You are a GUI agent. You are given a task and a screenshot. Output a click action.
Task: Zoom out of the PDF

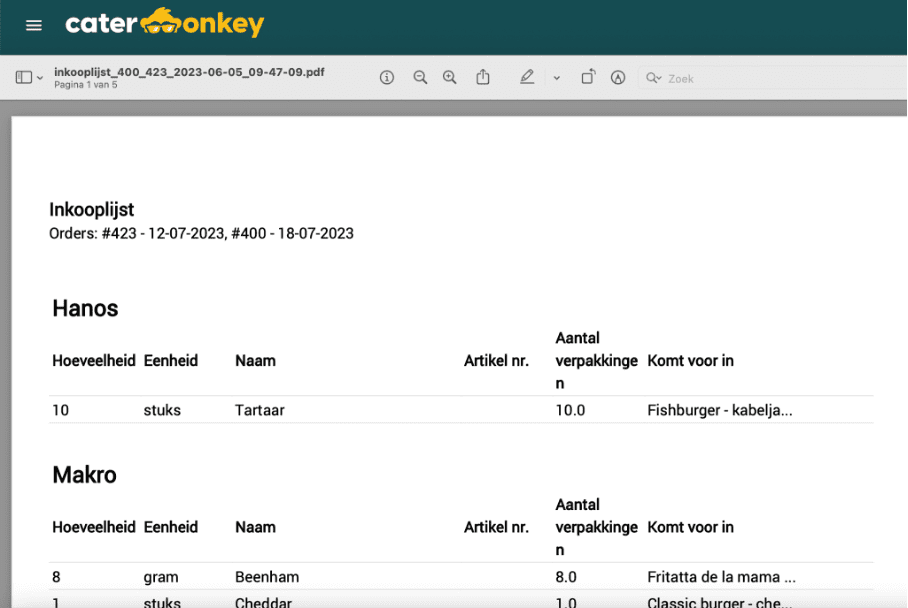pyautogui.click(x=420, y=78)
